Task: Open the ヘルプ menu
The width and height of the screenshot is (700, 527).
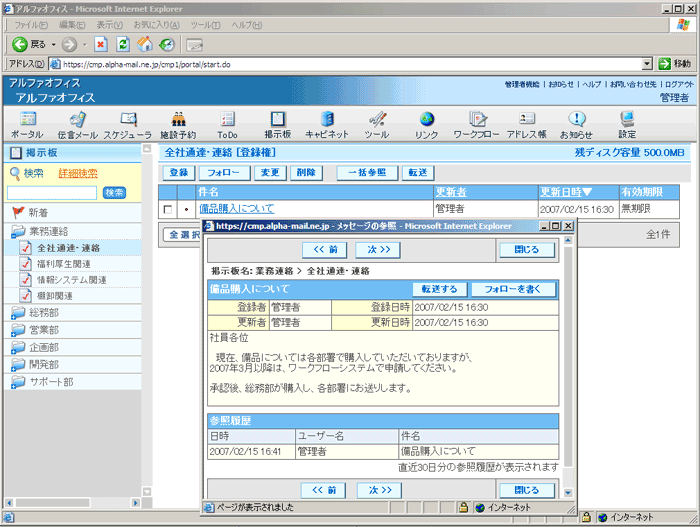Action: [246, 25]
